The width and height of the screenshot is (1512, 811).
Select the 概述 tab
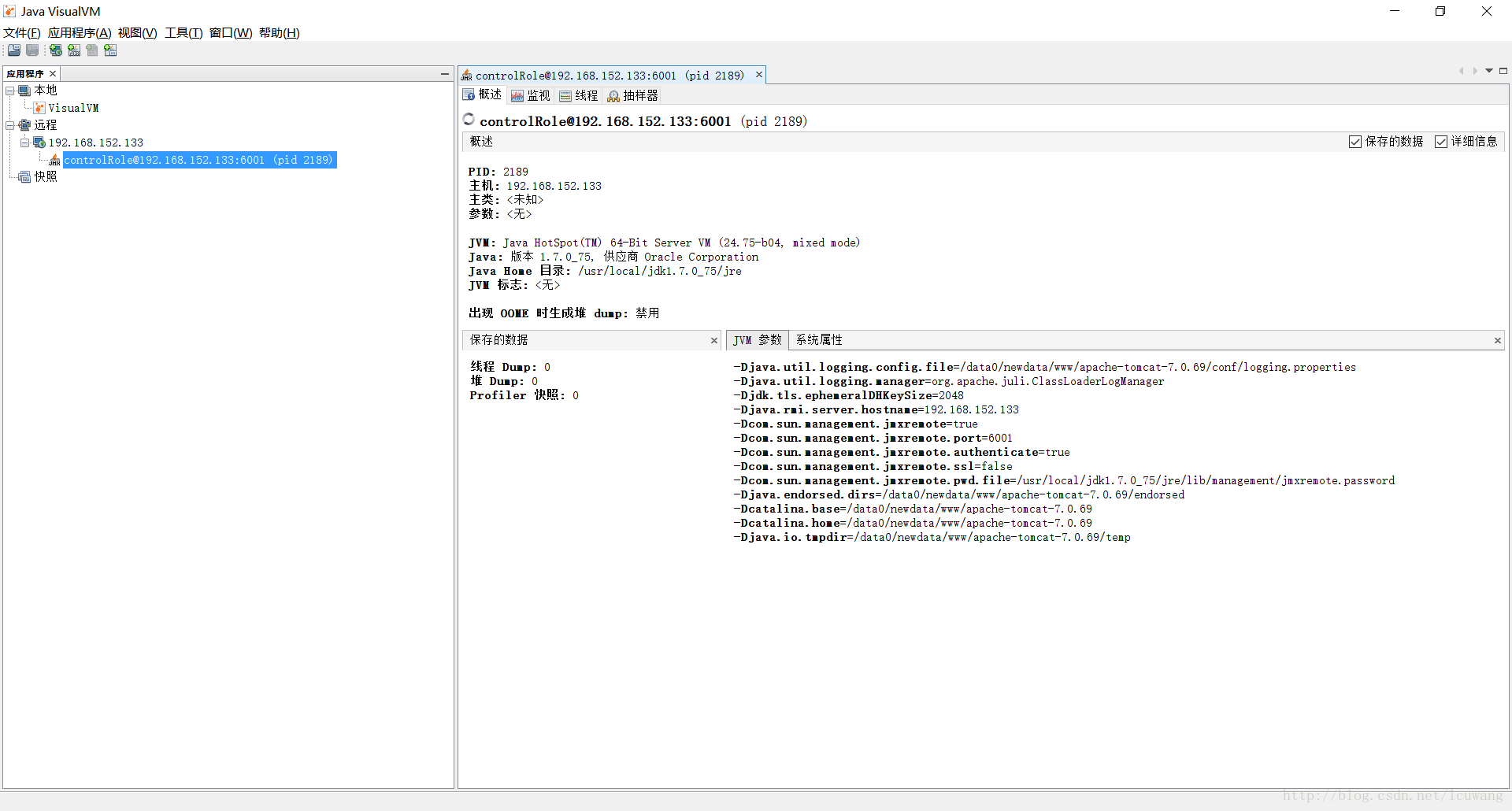tap(483, 95)
